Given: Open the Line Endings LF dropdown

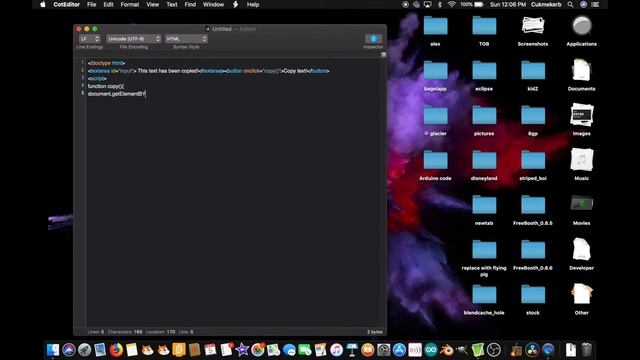Looking at the screenshot, I should coord(89,39).
